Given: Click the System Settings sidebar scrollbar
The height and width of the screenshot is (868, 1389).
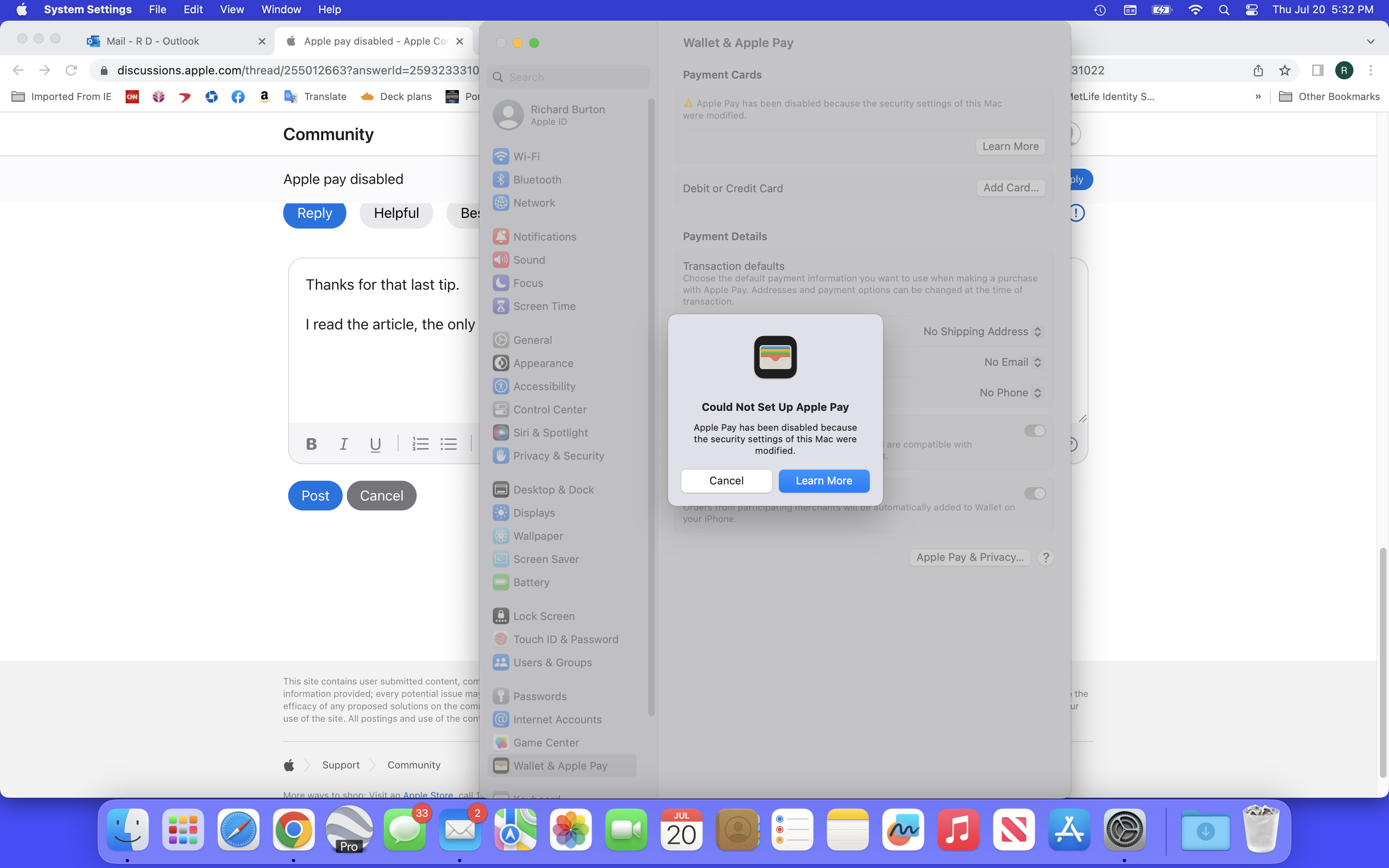Looking at the screenshot, I should (651, 402).
